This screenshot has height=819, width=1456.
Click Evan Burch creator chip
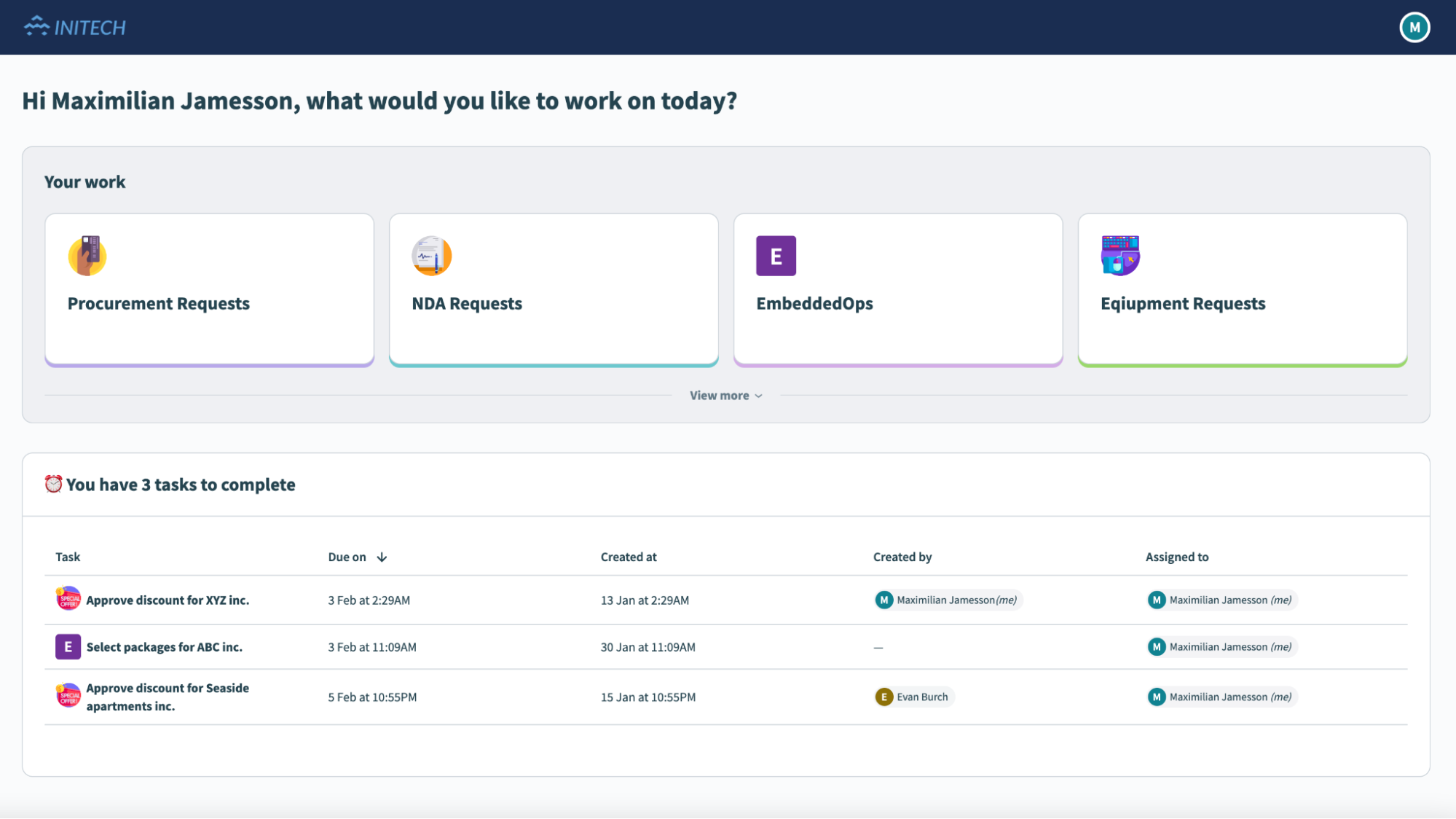[x=914, y=697]
